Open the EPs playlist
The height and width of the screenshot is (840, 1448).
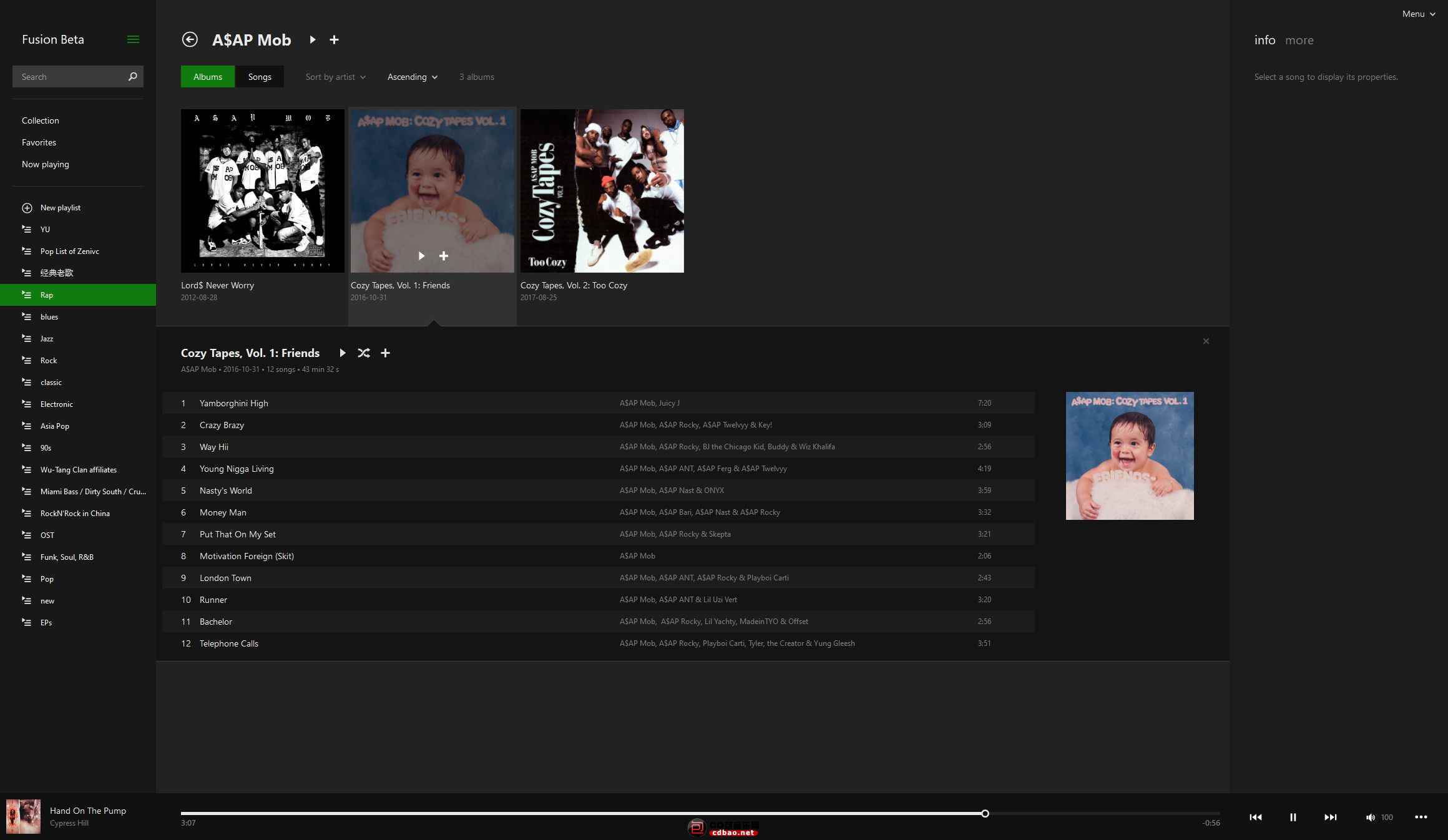(x=78, y=623)
